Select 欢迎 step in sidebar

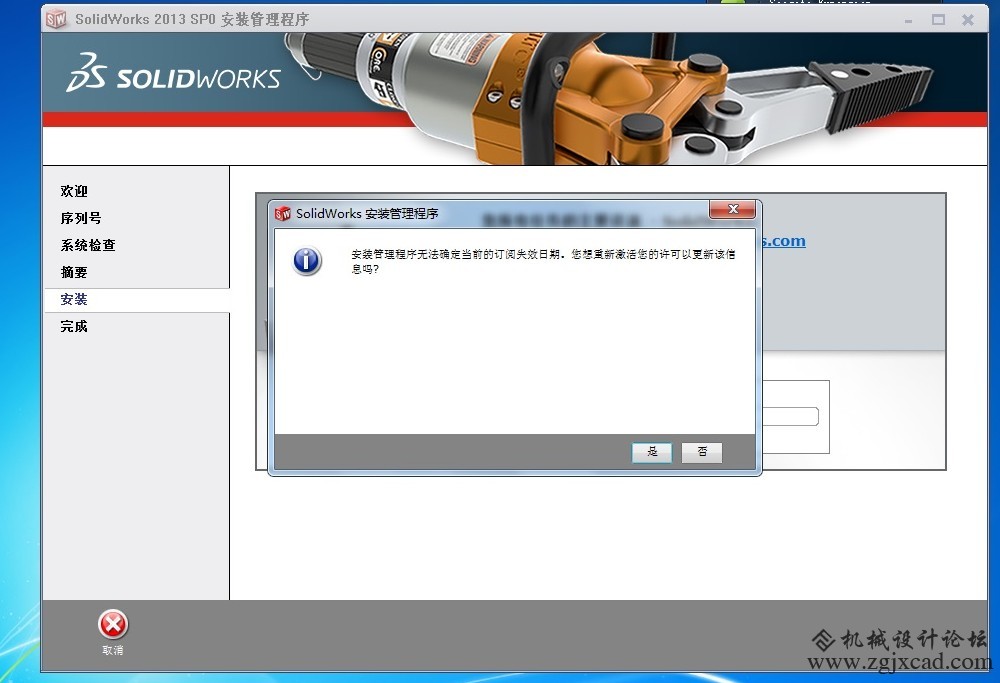coord(74,191)
